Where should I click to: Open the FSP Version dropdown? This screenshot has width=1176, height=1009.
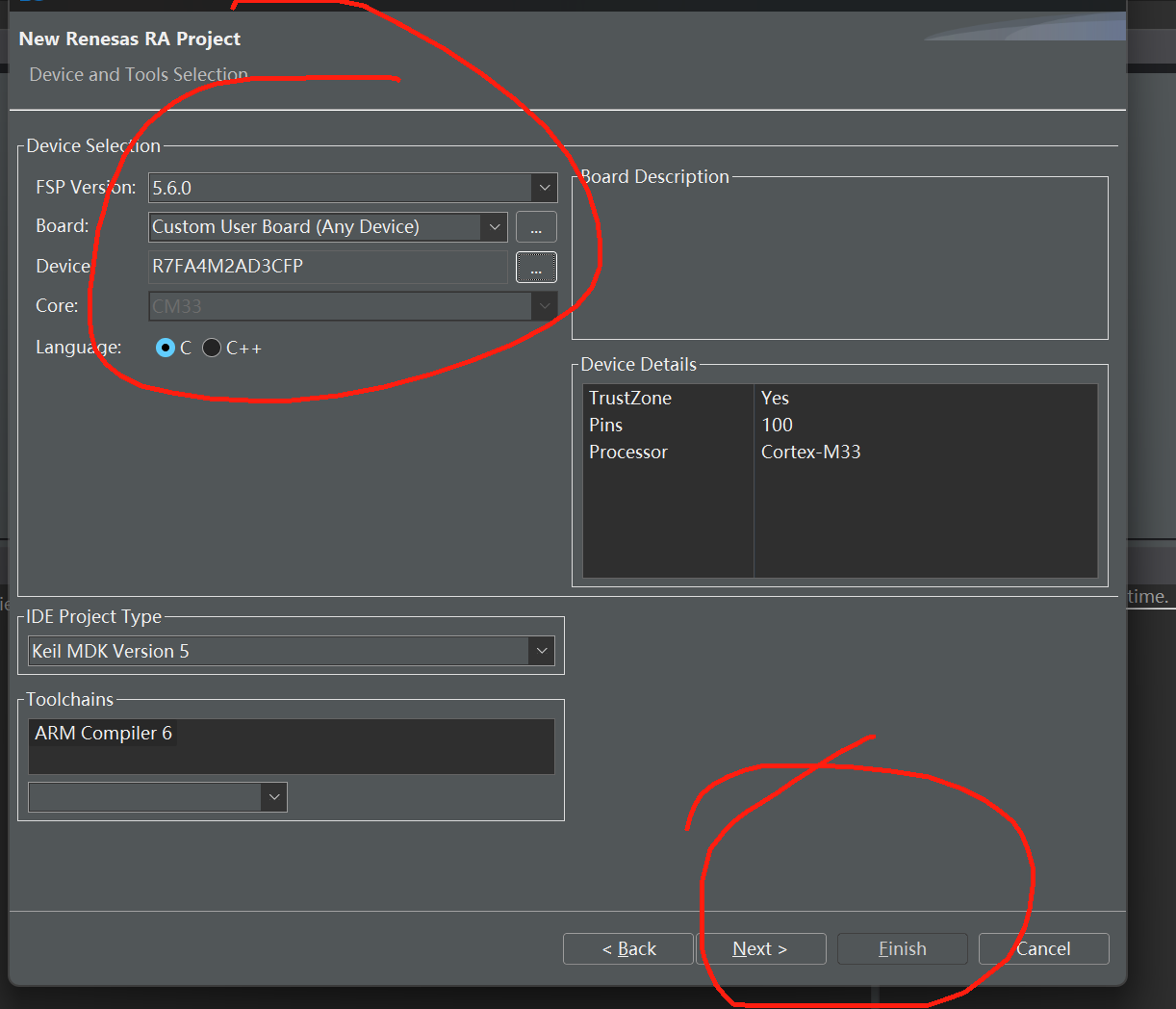[x=544, y=188]
